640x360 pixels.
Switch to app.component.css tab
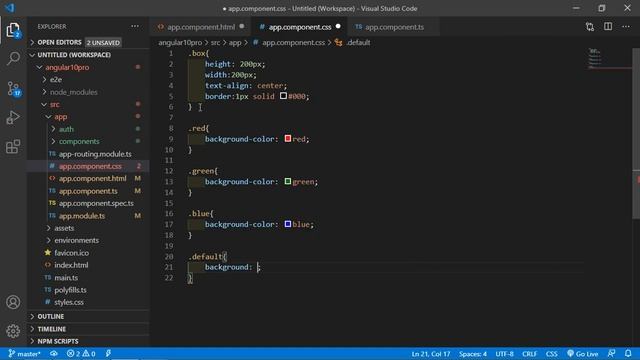click(x=300, y=27)
